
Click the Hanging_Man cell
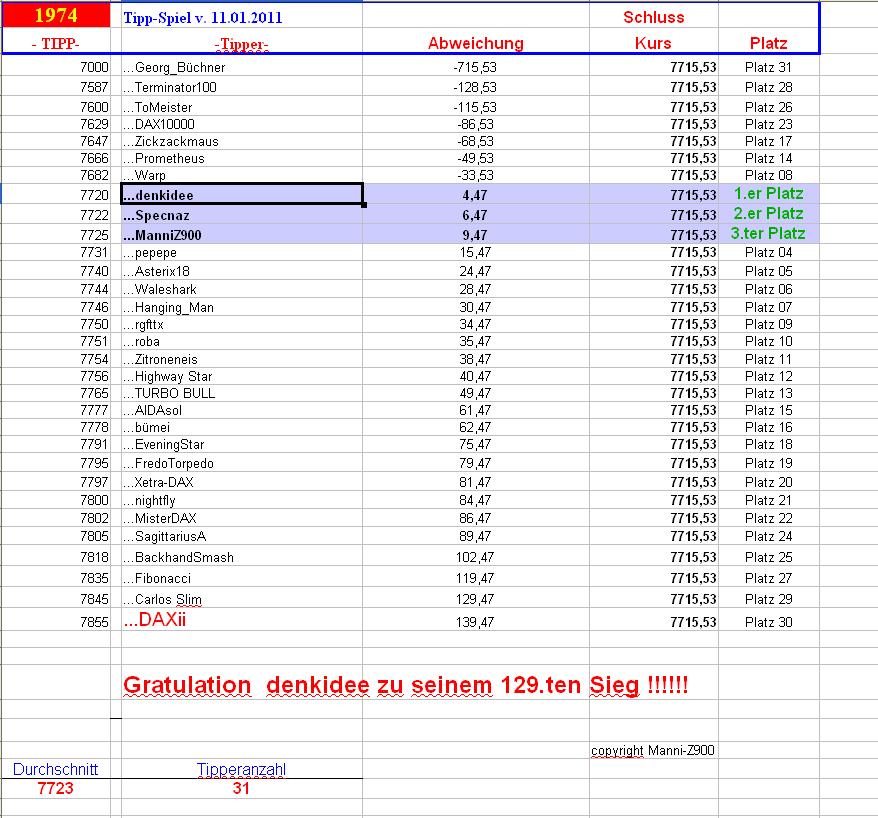[x=242, y=307]
